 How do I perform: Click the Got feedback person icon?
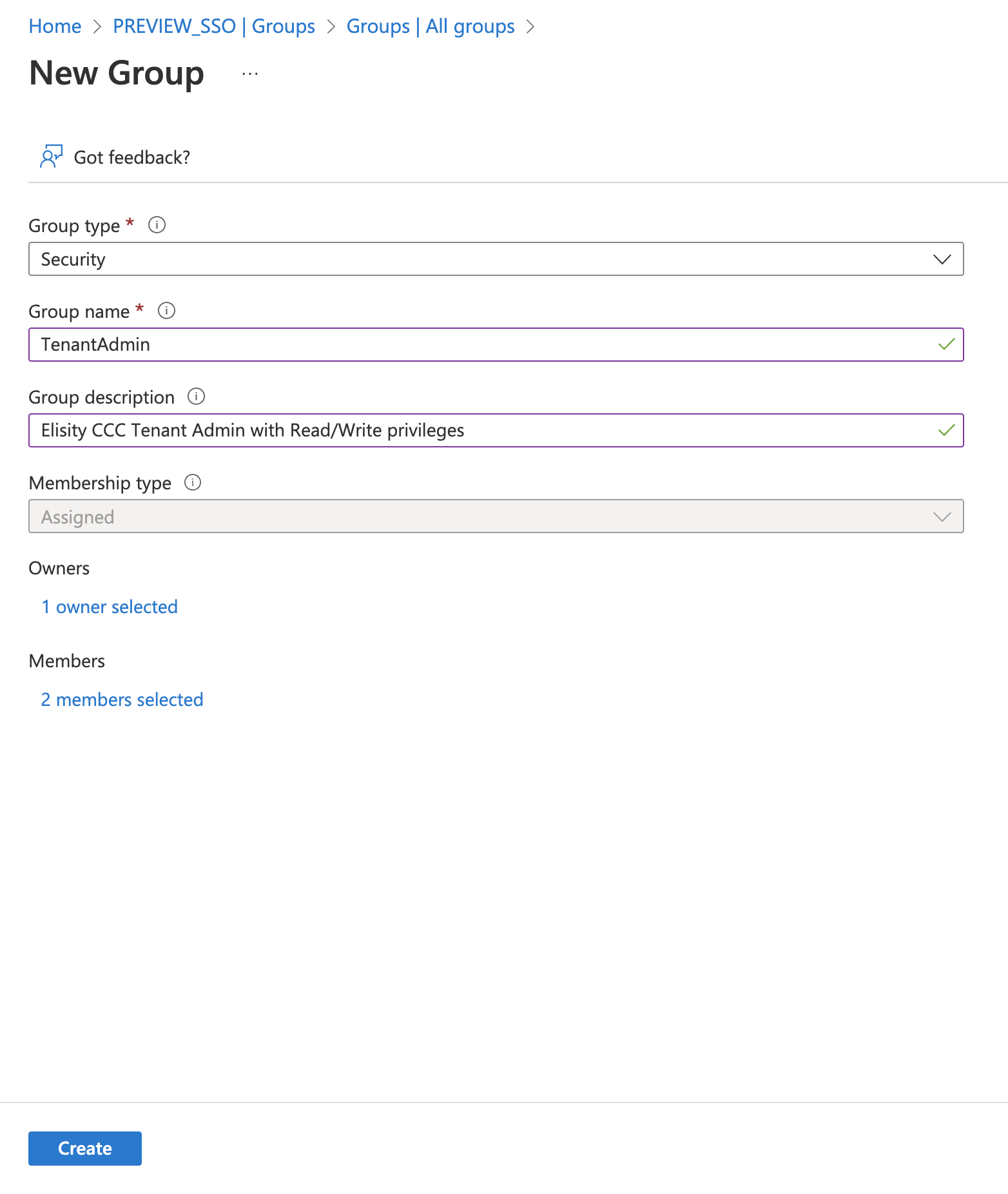coord(51,157)
